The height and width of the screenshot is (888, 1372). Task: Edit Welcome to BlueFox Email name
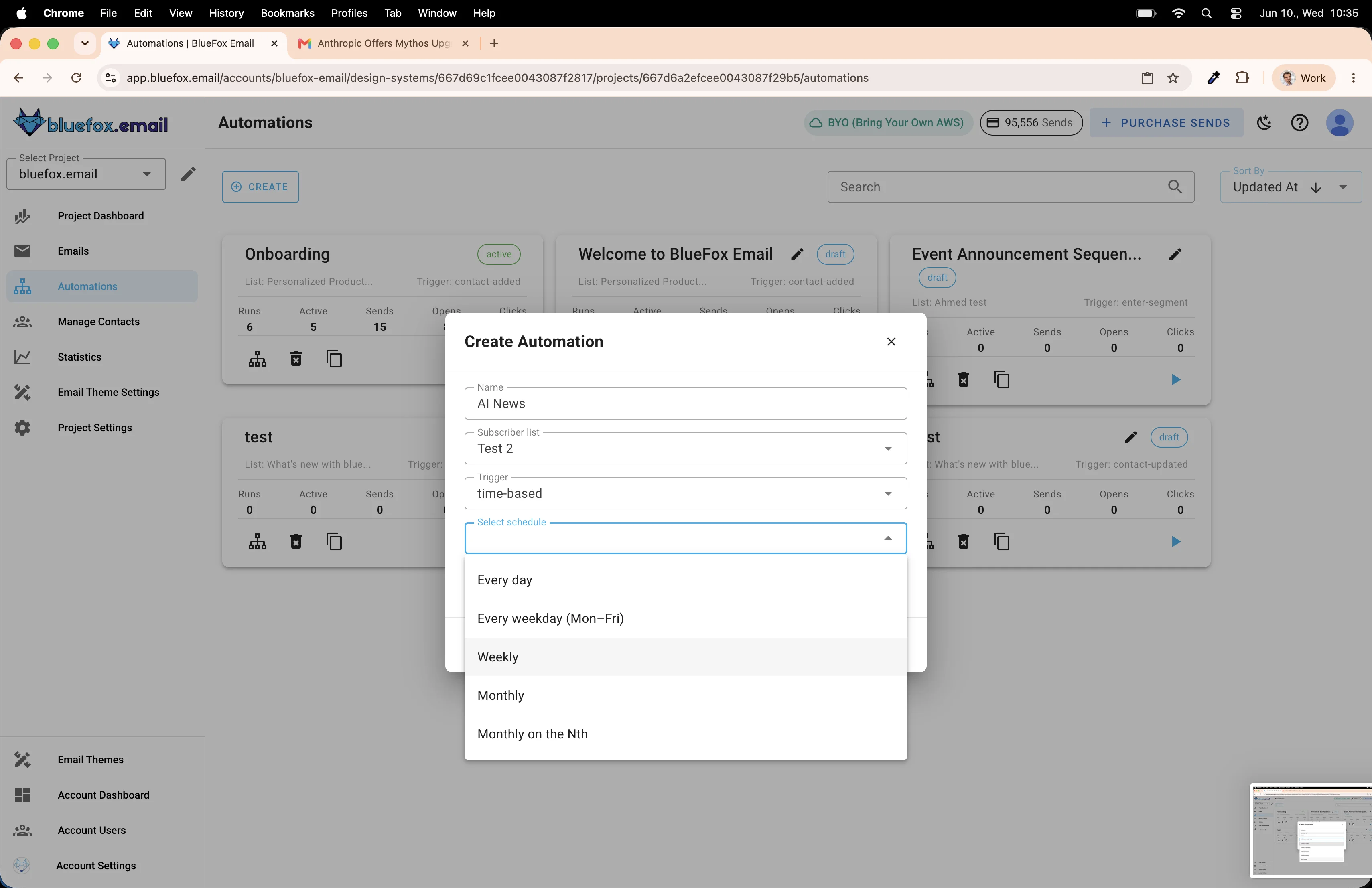coord(797,254)
